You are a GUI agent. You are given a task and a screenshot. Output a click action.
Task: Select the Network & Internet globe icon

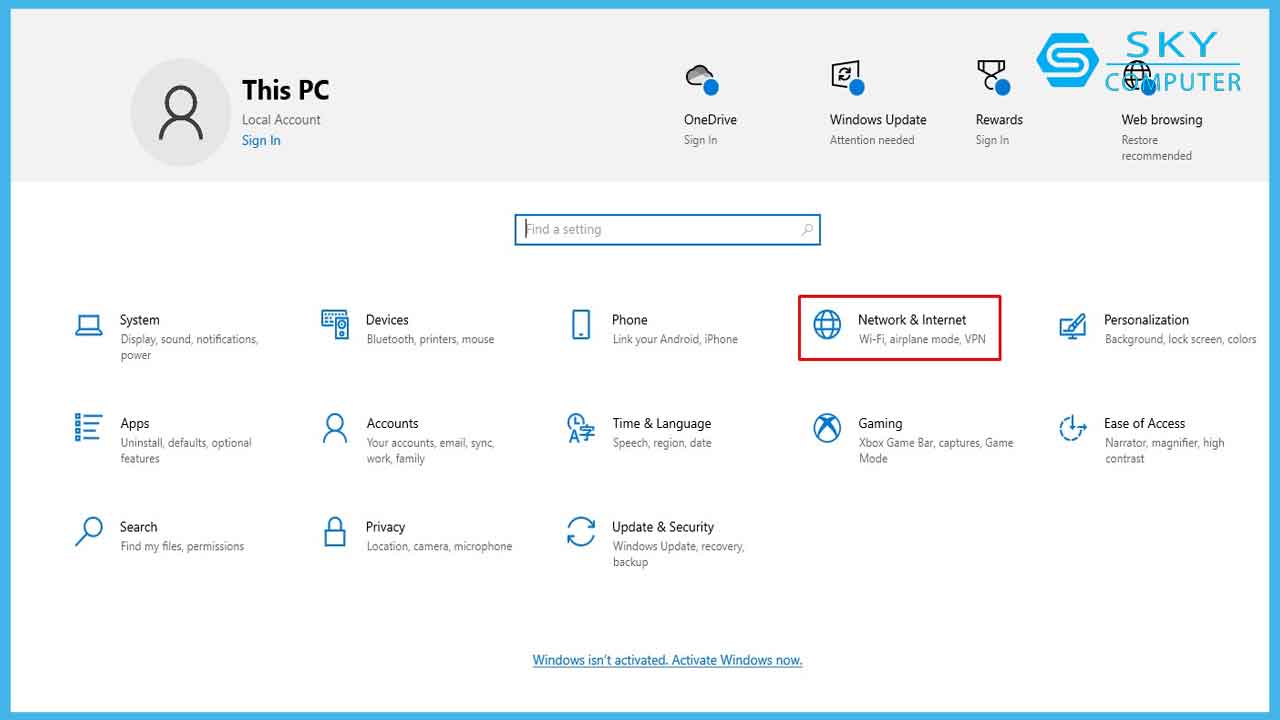click(x=827, y=325)
